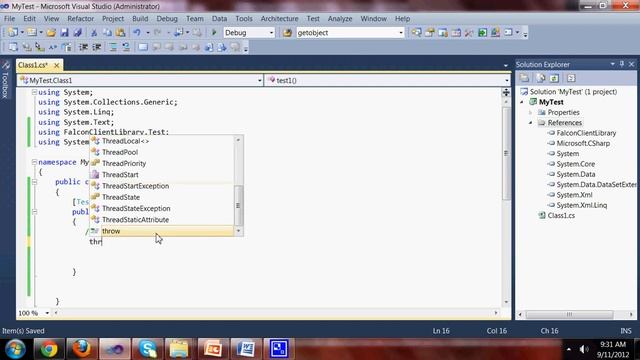Comment out the selected lines icon
This screenshot has height=360, width=640.
(113, 47)
